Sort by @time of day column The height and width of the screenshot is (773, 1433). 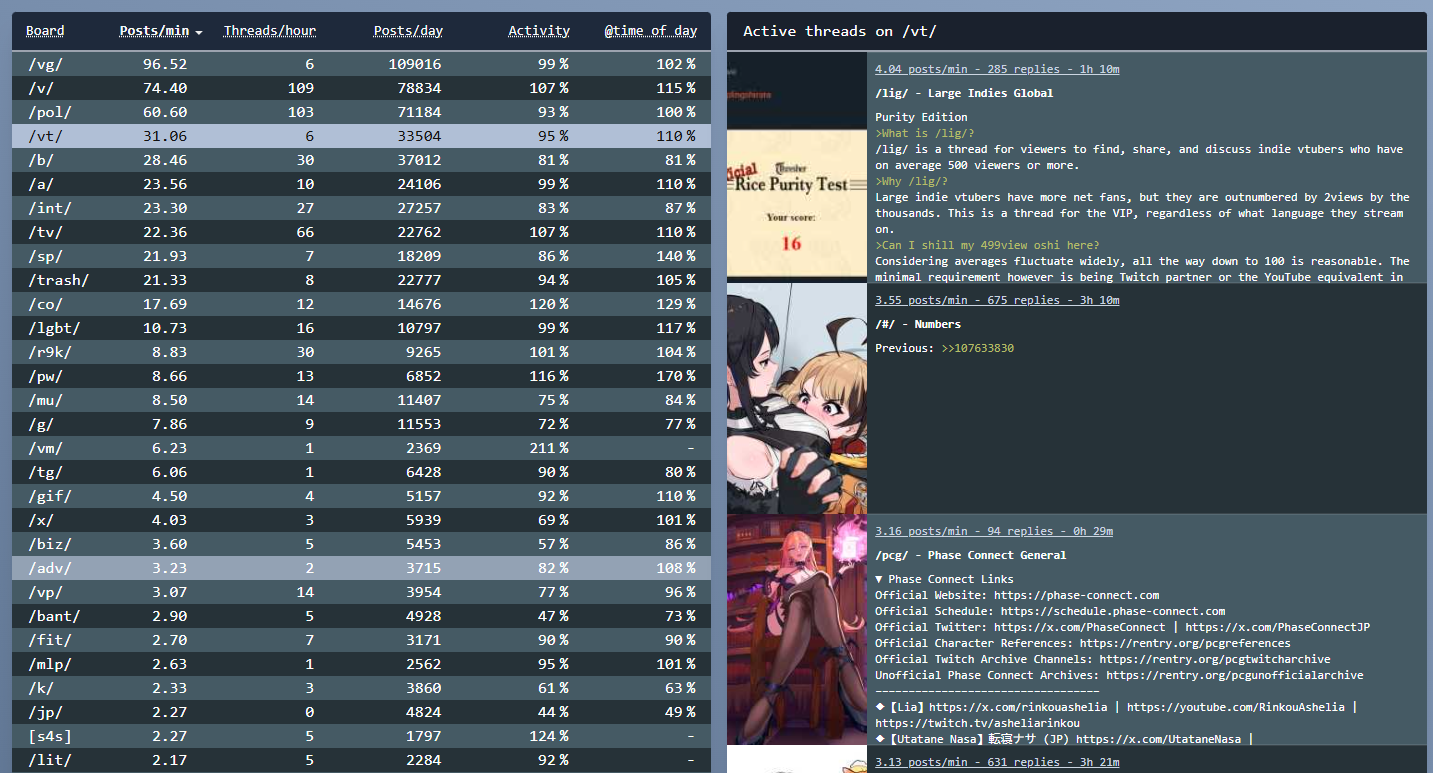[x=650, y=31]
